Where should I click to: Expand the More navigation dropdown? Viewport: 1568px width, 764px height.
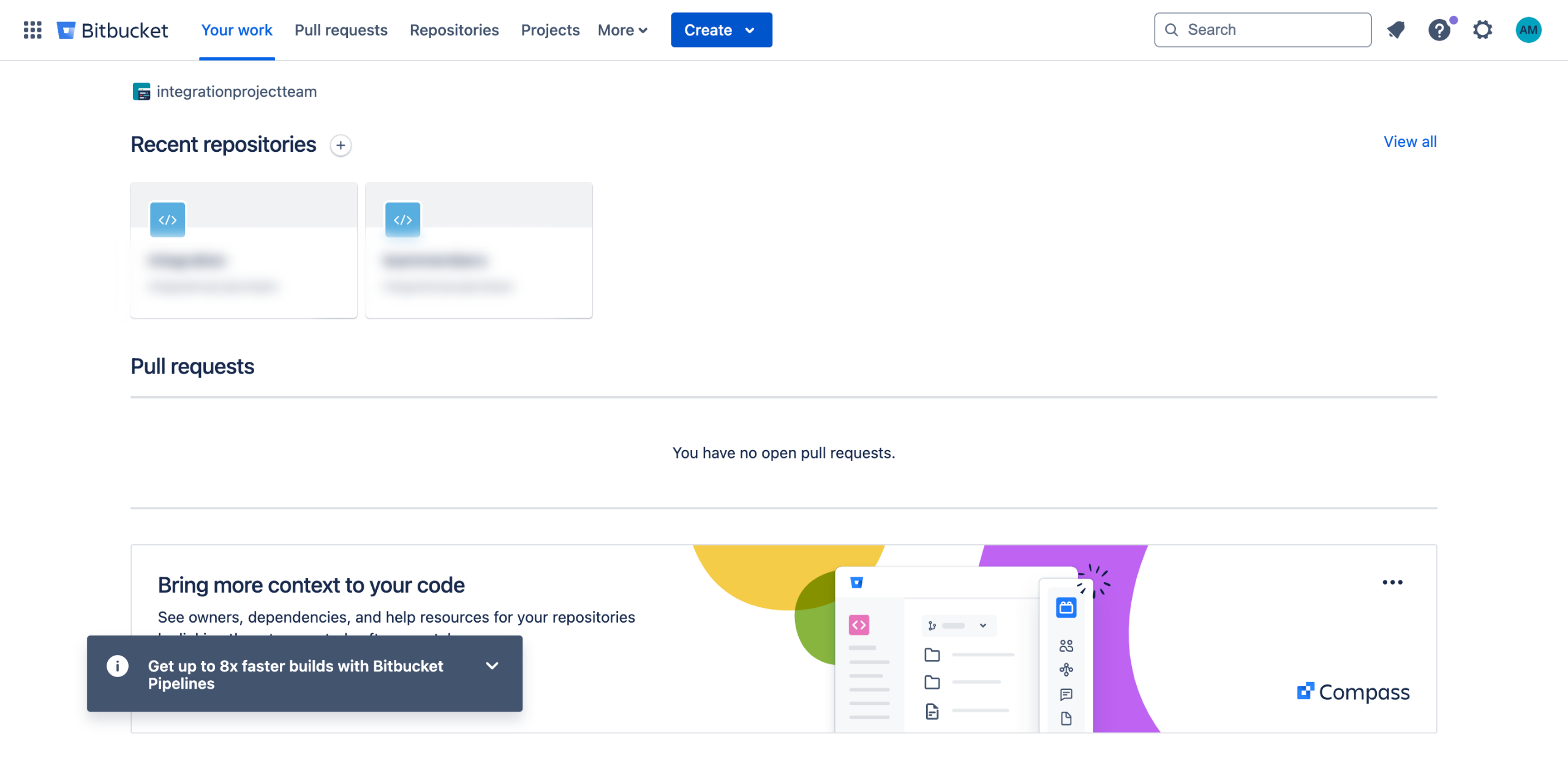pos(622,30)
